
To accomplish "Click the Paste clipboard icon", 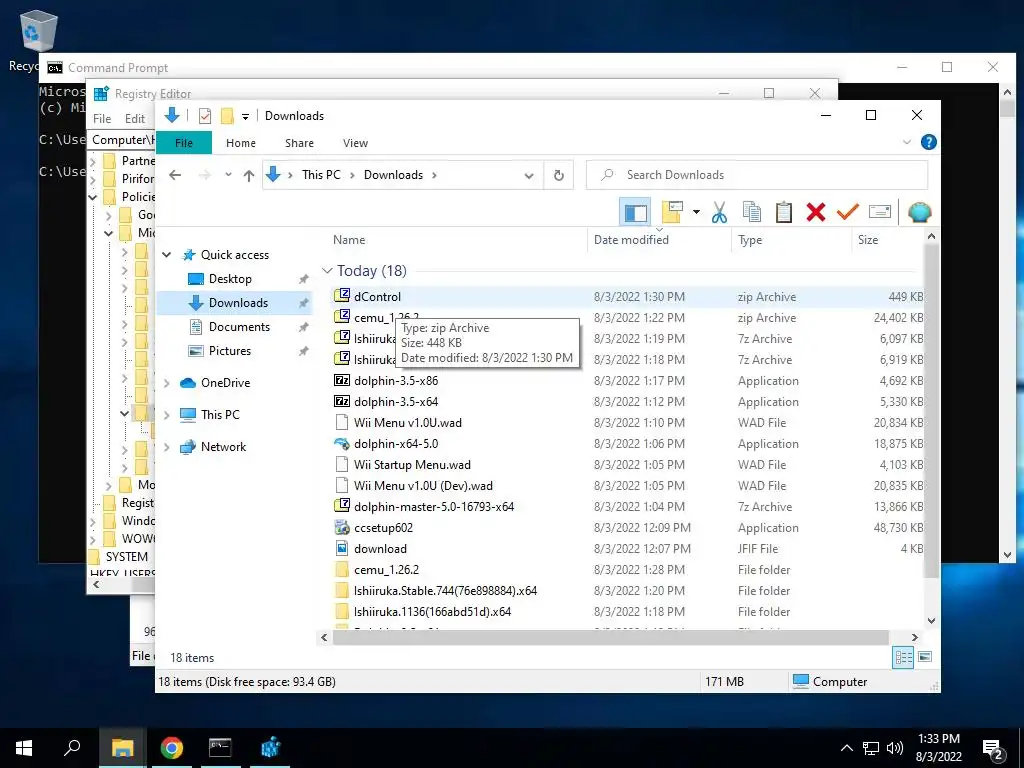I will (x=784, y=212).
